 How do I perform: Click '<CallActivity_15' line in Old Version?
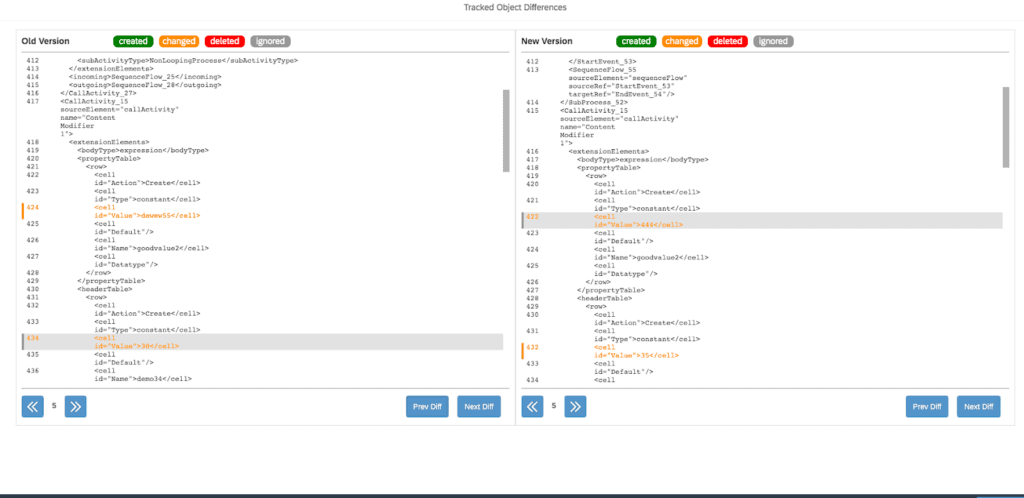(94, 101)
